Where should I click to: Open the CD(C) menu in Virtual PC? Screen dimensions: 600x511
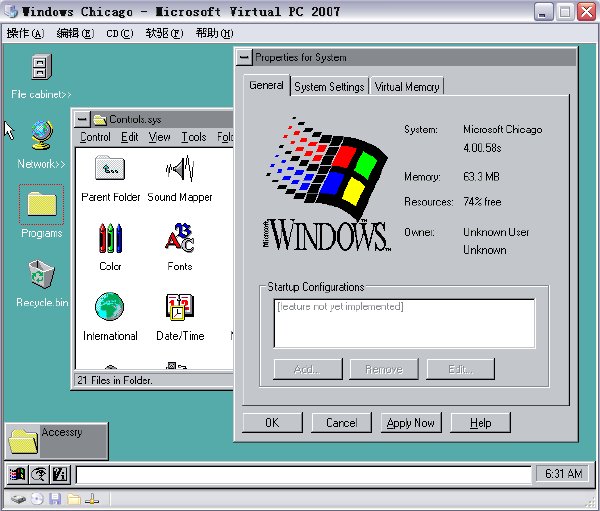120,34
